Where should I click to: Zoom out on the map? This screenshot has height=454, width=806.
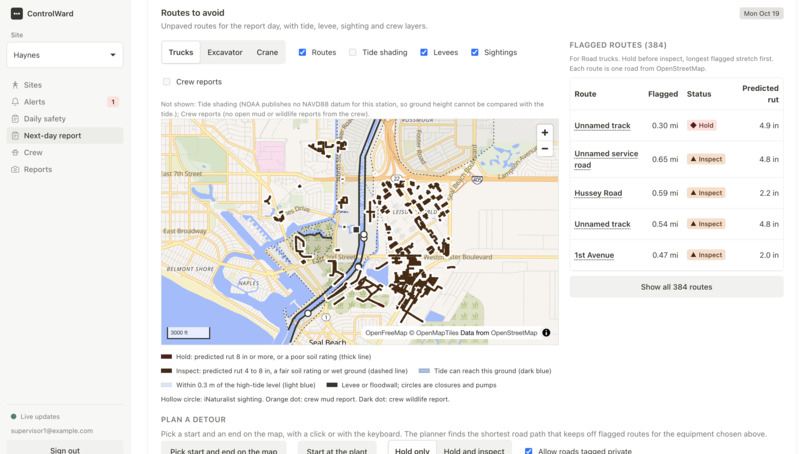[x=544, y=149]
